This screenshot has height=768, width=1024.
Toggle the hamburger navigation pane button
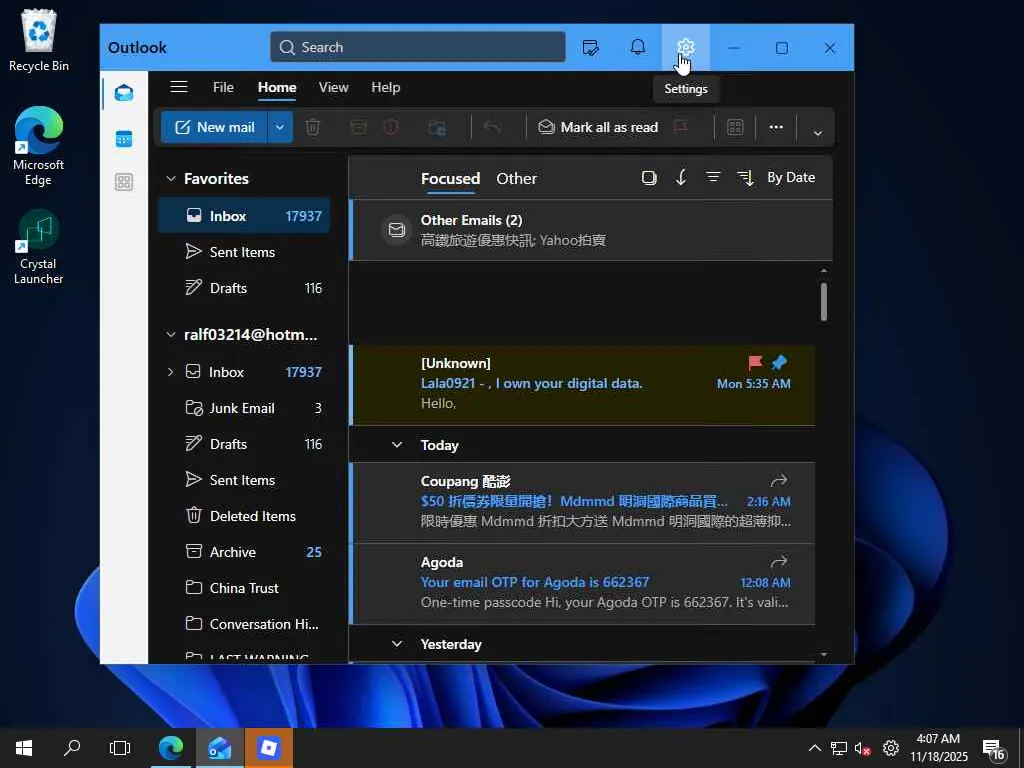178,87
